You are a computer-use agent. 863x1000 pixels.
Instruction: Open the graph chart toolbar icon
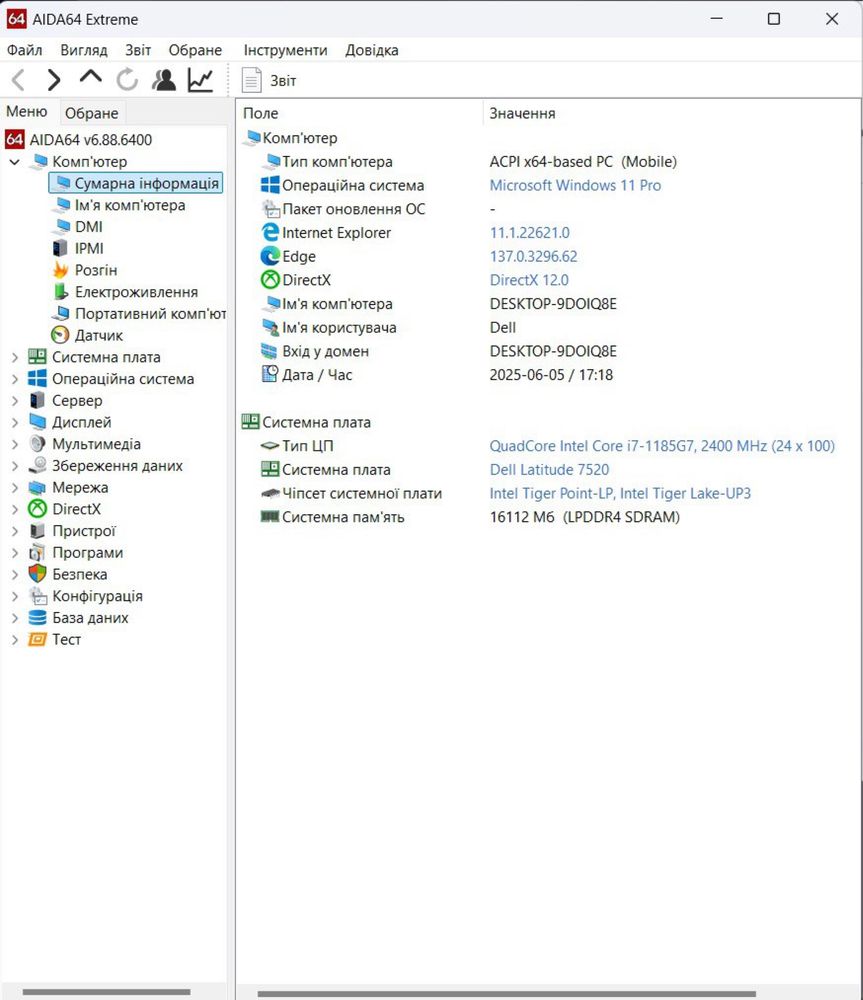pyautogui.click(x=200, y=80)
